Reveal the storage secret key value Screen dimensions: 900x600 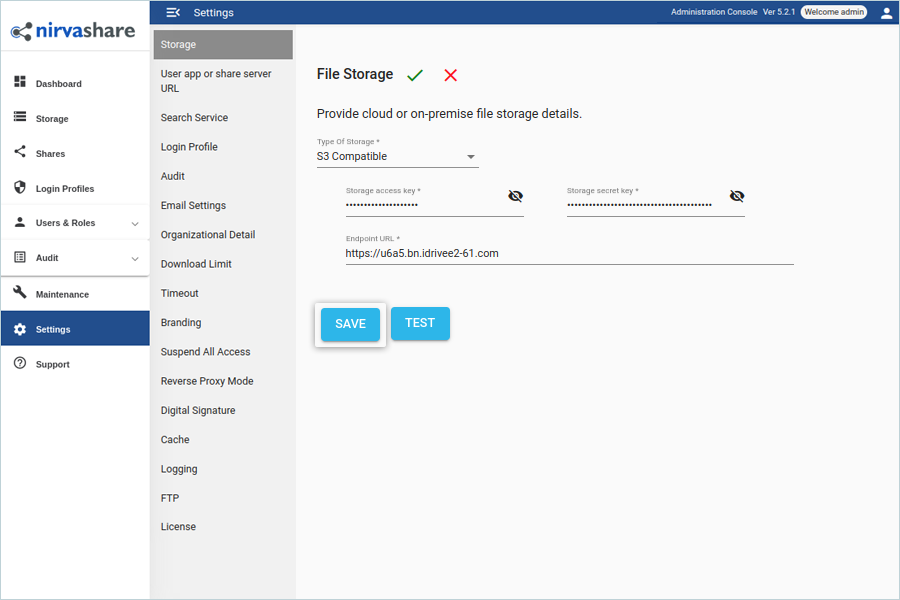[x=737, y=196]
